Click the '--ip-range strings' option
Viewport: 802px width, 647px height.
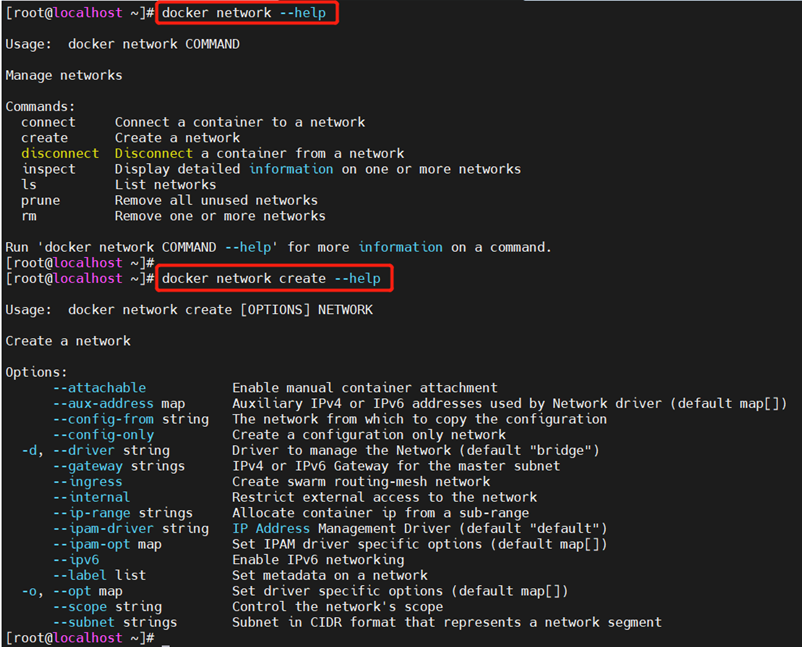[x=123, y=513]
